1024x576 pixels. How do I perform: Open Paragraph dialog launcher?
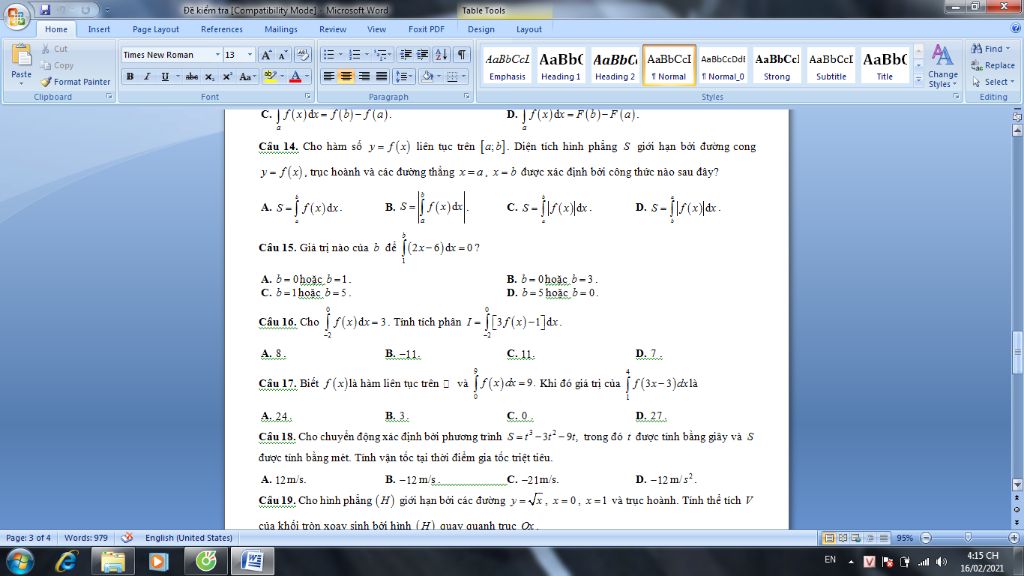click(x=466, y=97)
